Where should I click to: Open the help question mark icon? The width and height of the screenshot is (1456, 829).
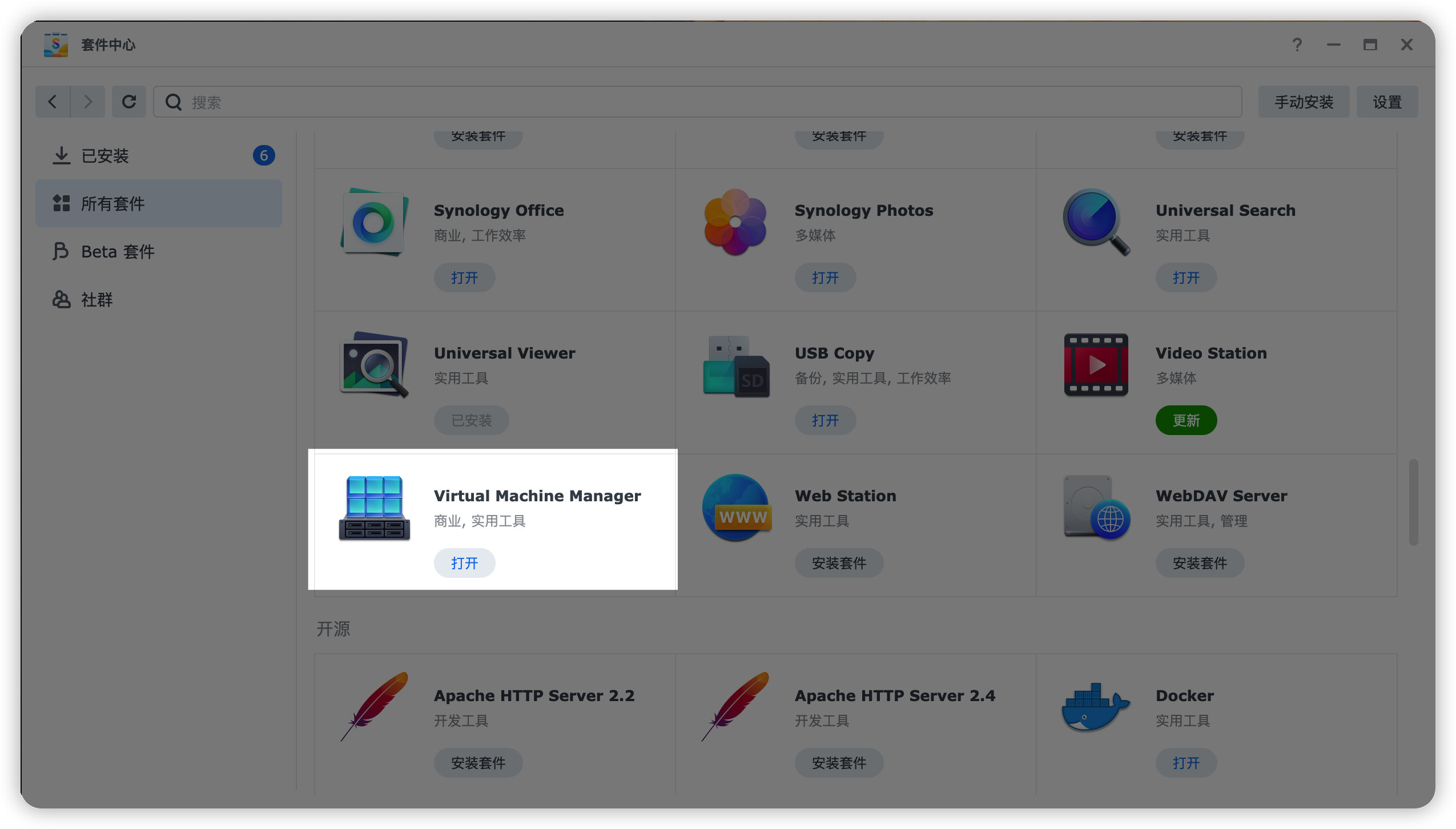click(1297, 45)
